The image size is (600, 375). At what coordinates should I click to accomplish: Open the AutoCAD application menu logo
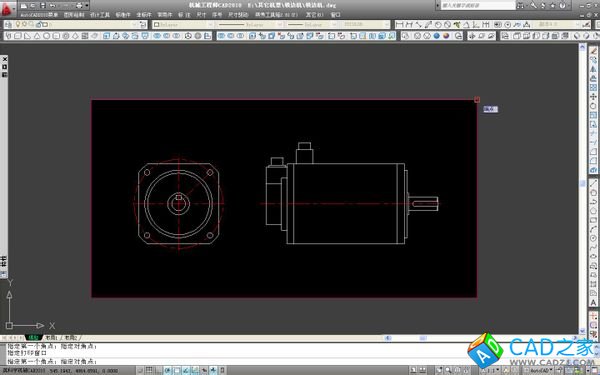pos(7,8)
